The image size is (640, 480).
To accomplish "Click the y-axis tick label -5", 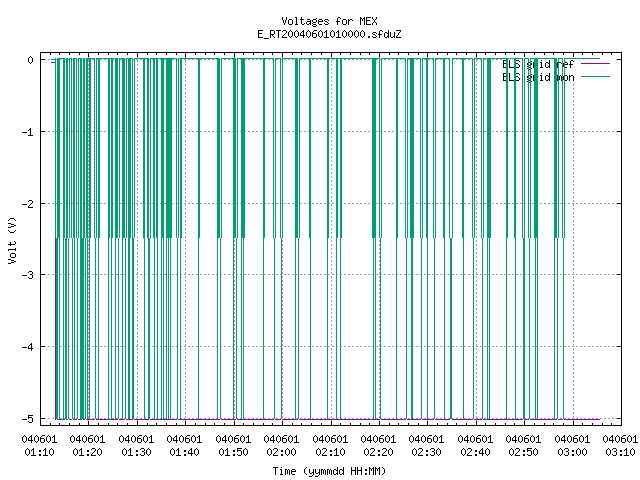I will tap(27, 419).
